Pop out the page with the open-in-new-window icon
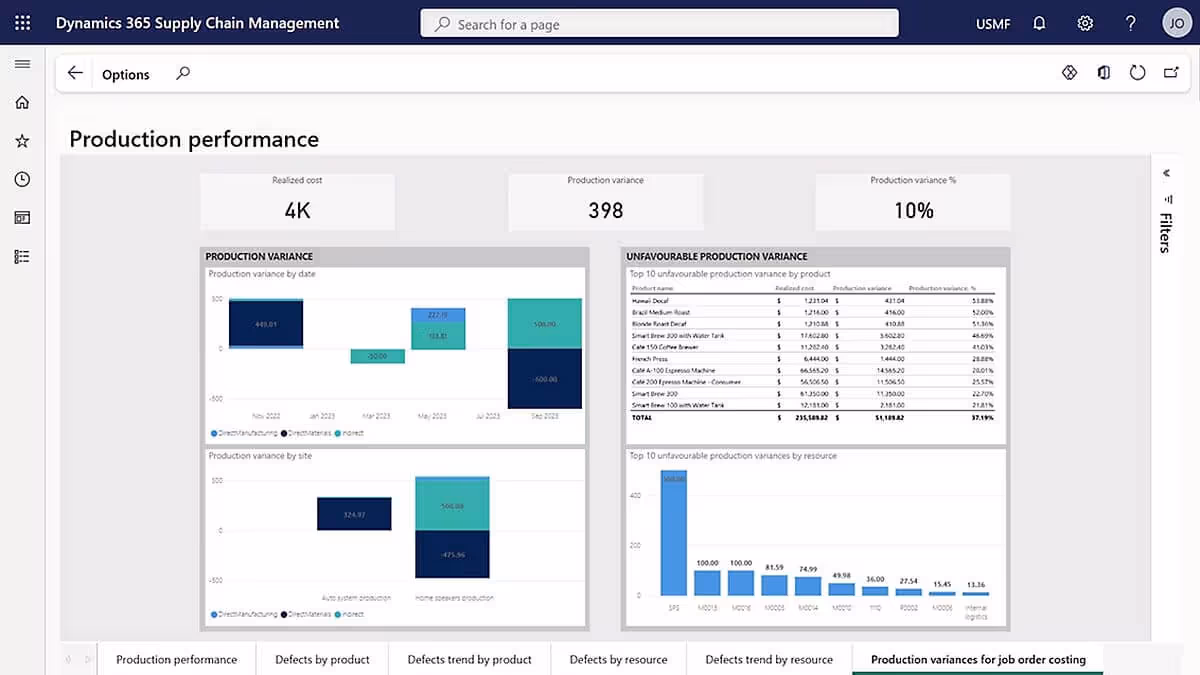The width and height of the screenshot is (1200, 675). click(1170, 72)
